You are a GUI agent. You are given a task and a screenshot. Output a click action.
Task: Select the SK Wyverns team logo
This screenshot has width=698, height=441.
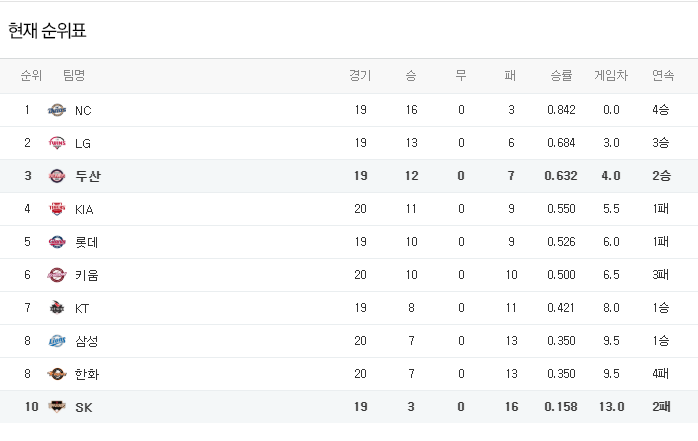[57, 407]
